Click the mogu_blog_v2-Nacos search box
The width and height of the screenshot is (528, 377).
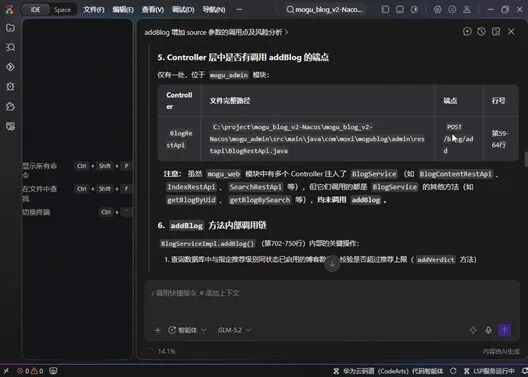pyautogui.click(x=325, y=10)
